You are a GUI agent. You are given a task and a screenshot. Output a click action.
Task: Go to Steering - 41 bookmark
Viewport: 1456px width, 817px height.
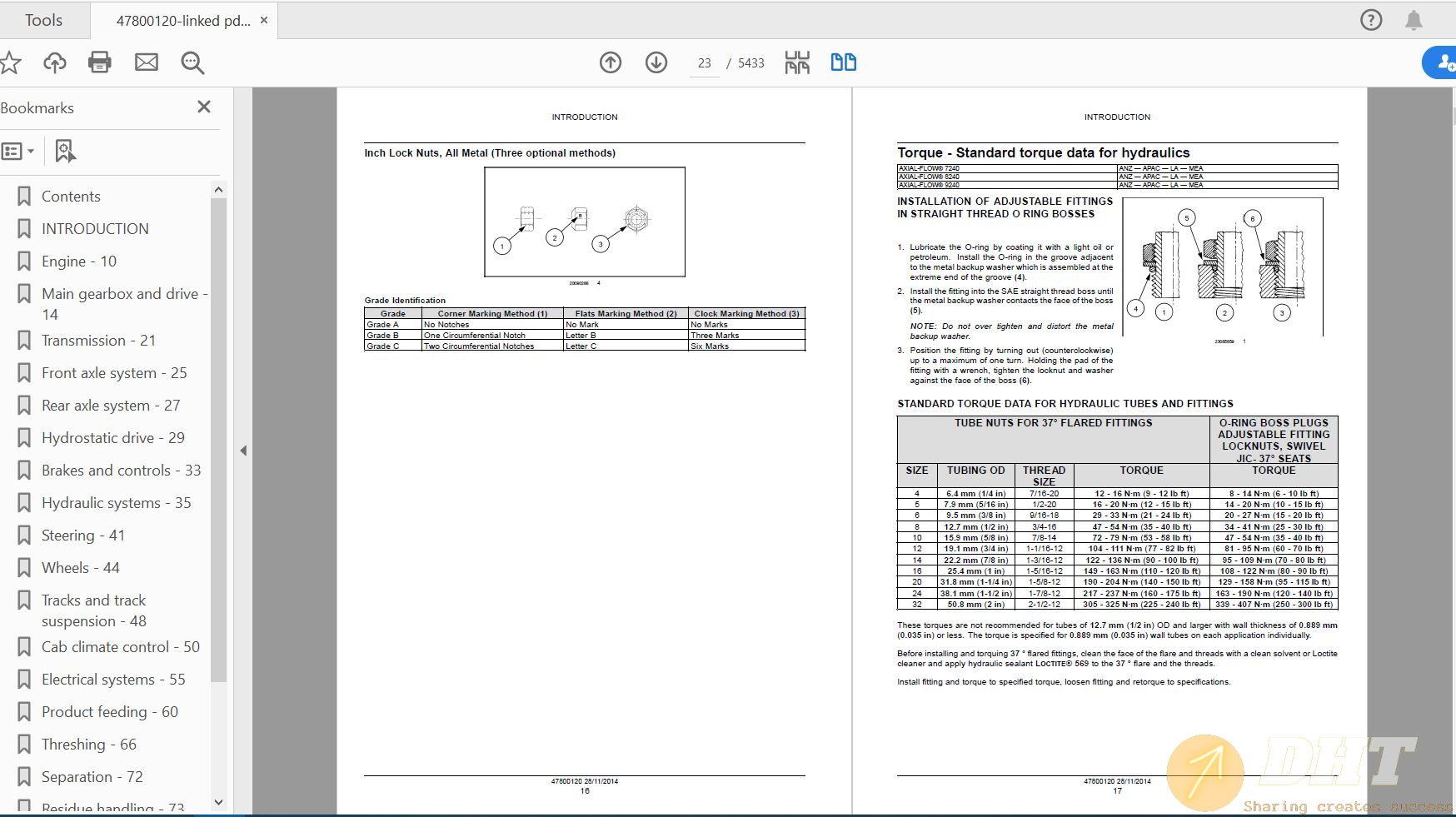pos(83,536)
